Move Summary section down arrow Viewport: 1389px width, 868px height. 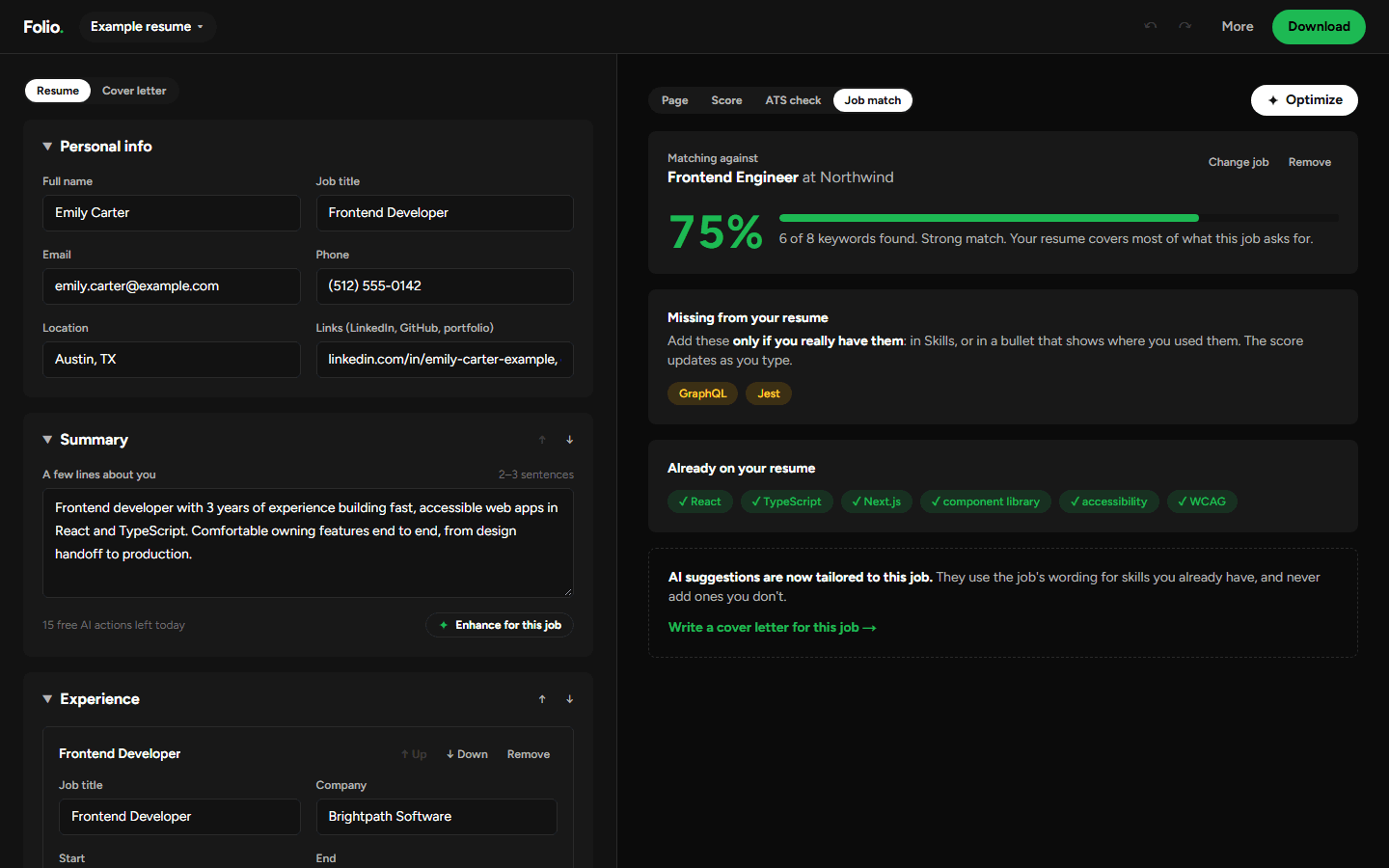click(570, 440)
